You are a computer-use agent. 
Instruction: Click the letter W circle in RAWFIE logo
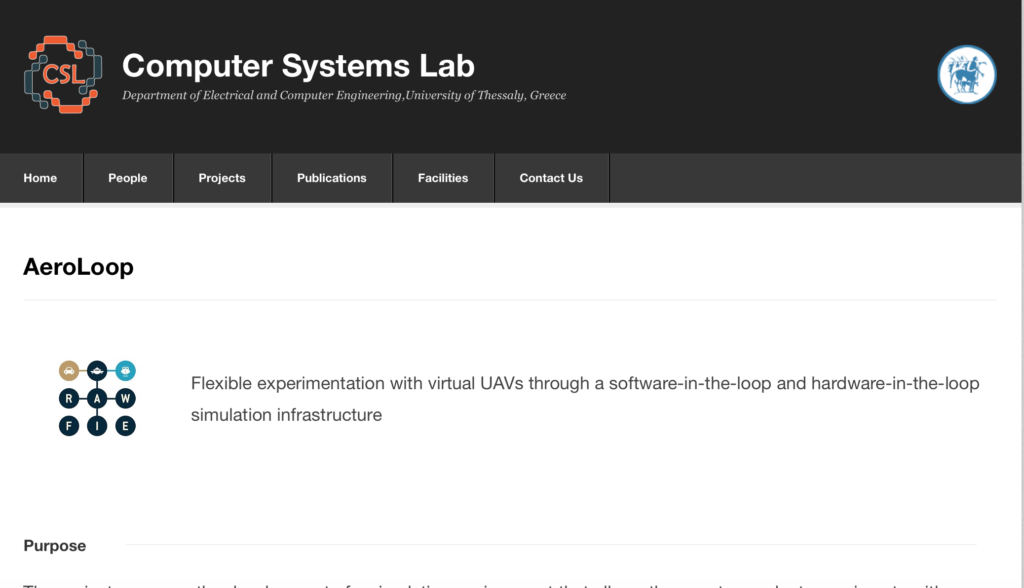(125, 399)
